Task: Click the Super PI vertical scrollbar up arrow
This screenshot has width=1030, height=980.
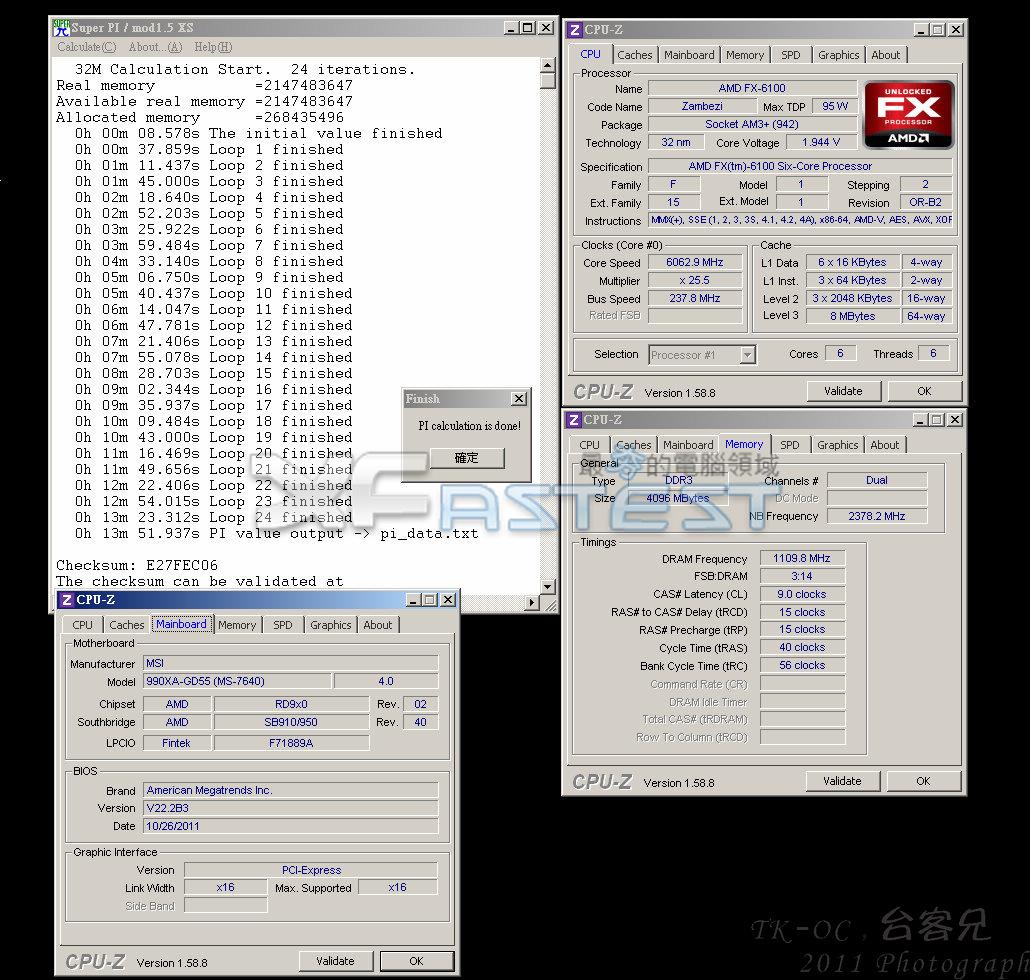Action: 548,64
